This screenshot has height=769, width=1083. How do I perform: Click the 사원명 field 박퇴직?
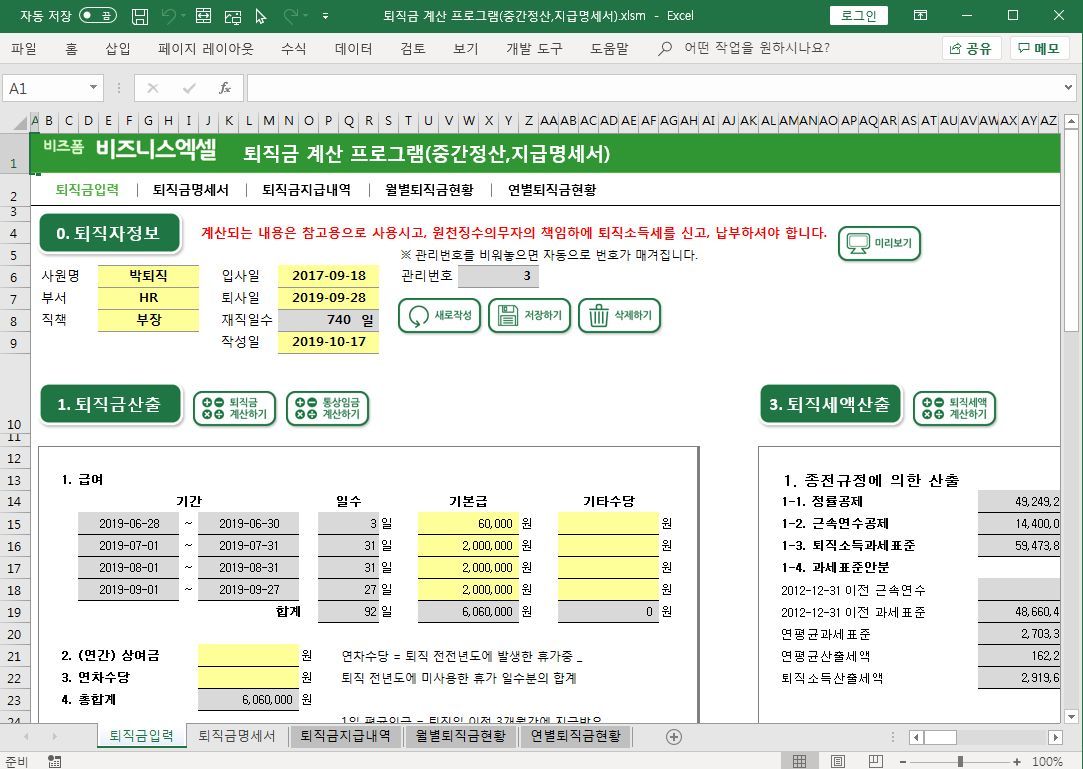point(148,275)
